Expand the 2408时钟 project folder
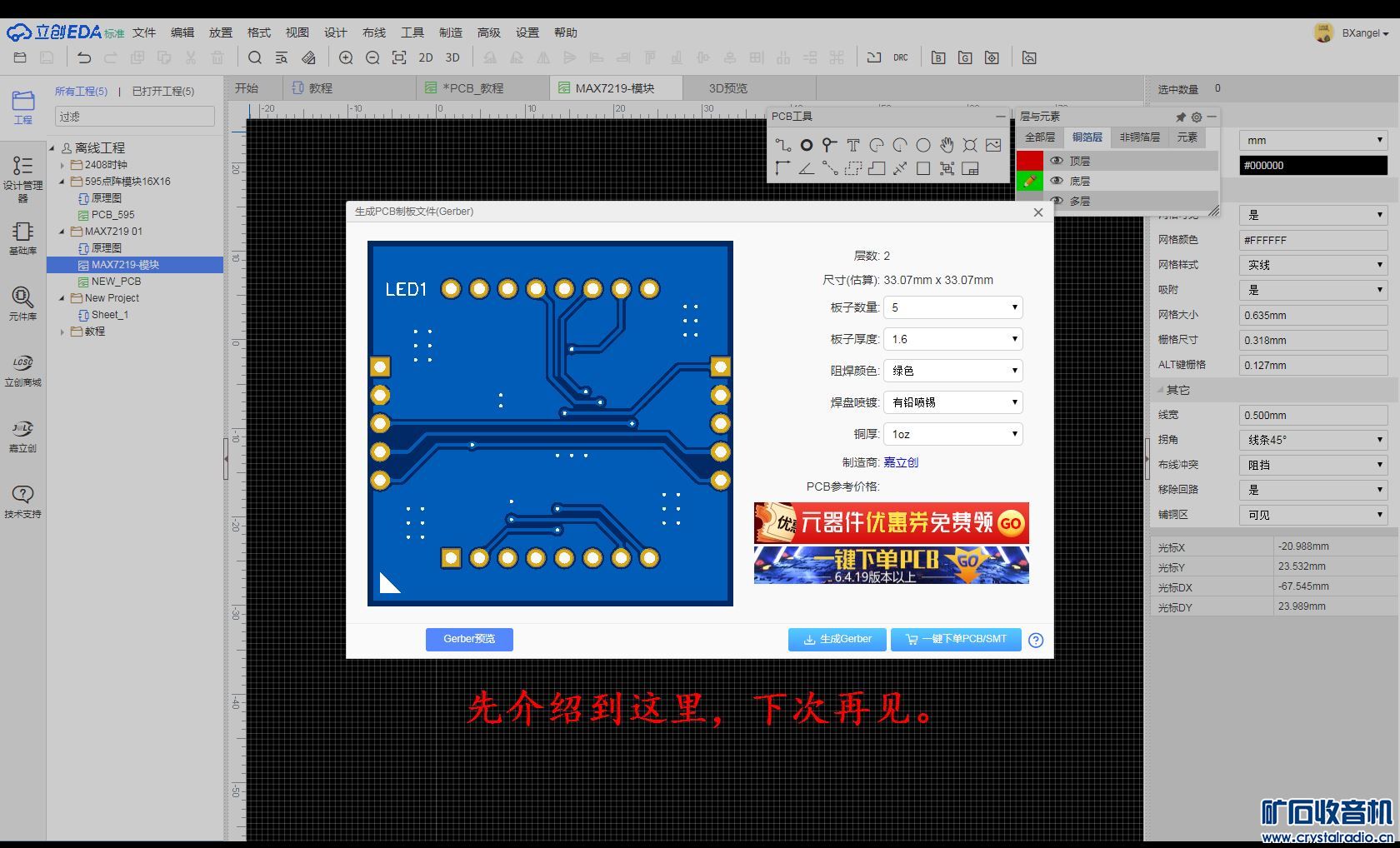The height and width of the screenshot is (848, 1400). tap(62, 165)
